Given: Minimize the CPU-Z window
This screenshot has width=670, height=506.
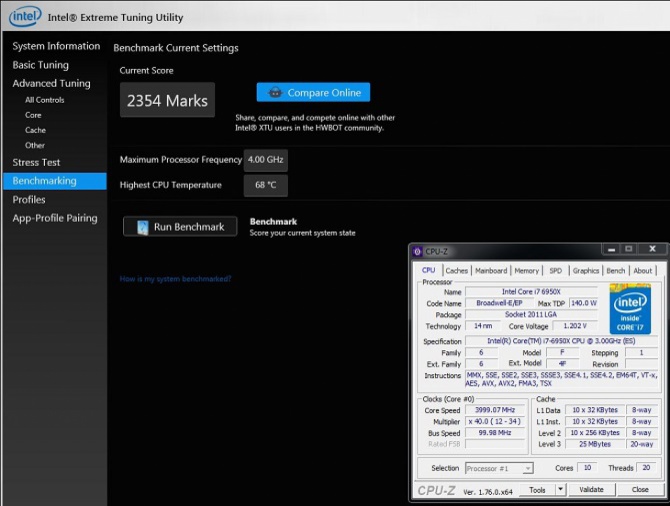Looking at the screenshot, I should point(611,249).
